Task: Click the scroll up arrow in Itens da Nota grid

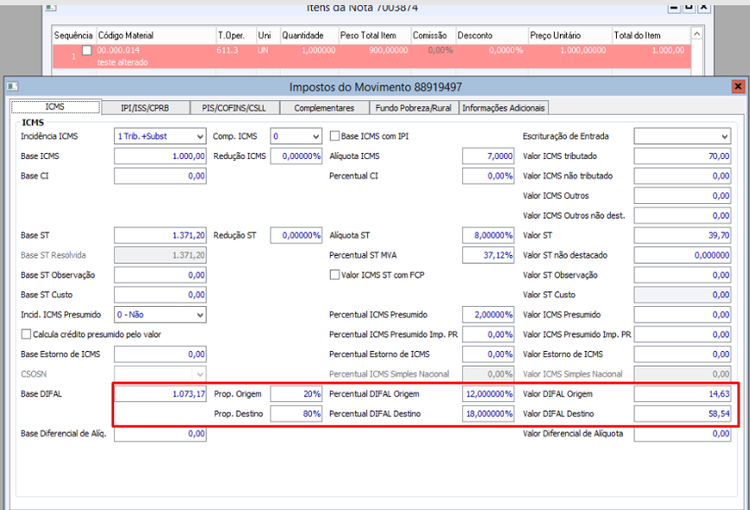Action: point(697,33)
